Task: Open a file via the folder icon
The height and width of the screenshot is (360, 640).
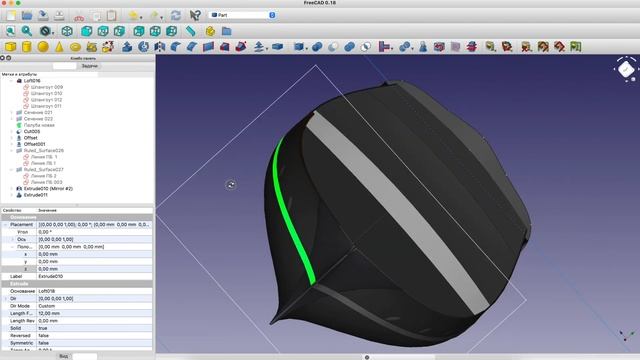Action: tap(27, 16)
